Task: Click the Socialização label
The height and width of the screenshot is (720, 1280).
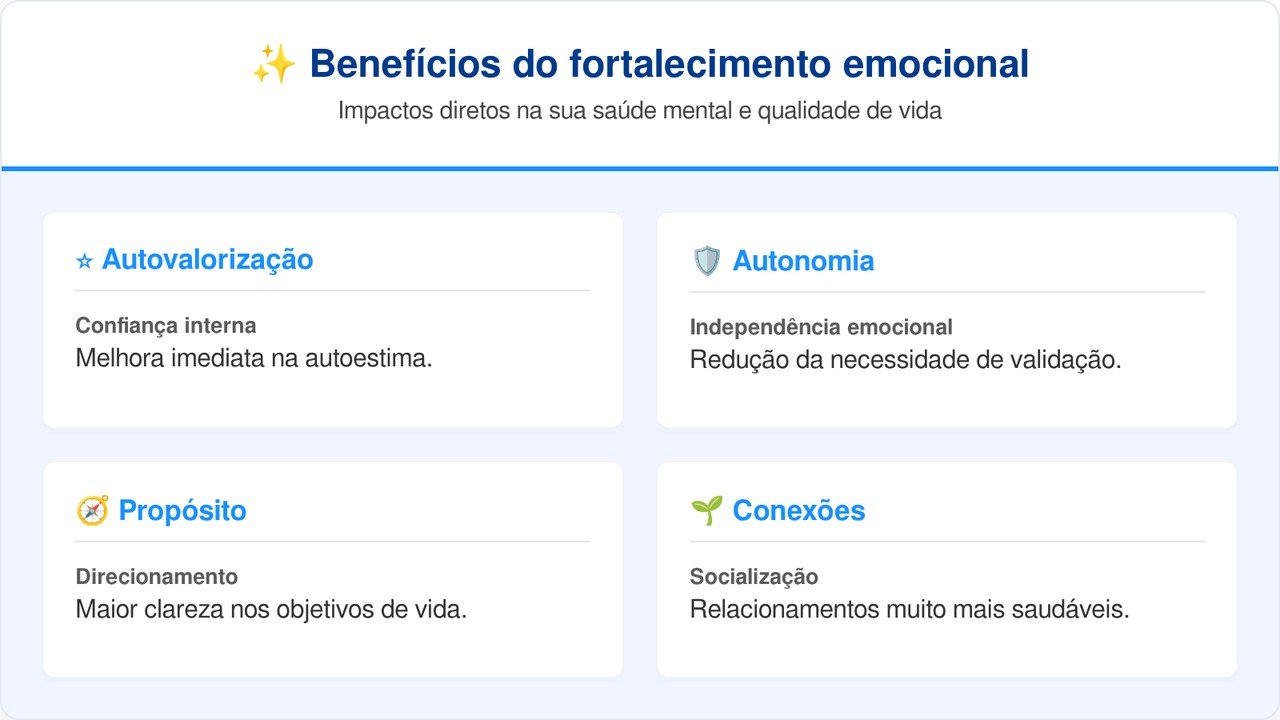Action: (754, 577)
